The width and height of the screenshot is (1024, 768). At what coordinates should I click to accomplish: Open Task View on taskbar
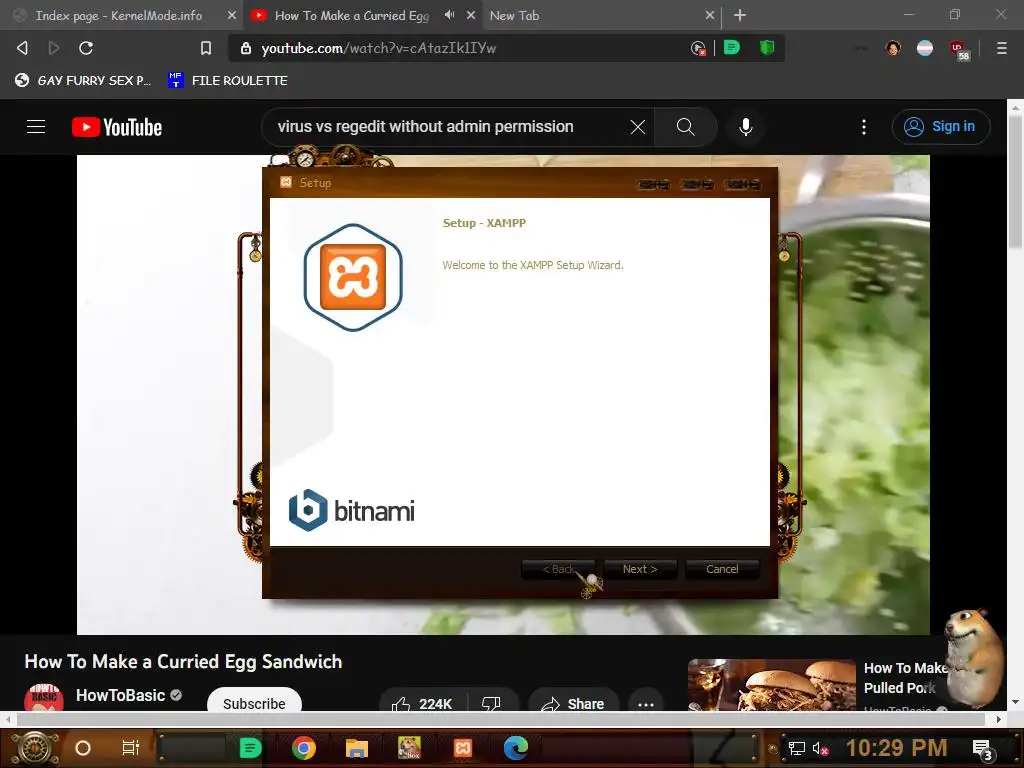point(131,748)
